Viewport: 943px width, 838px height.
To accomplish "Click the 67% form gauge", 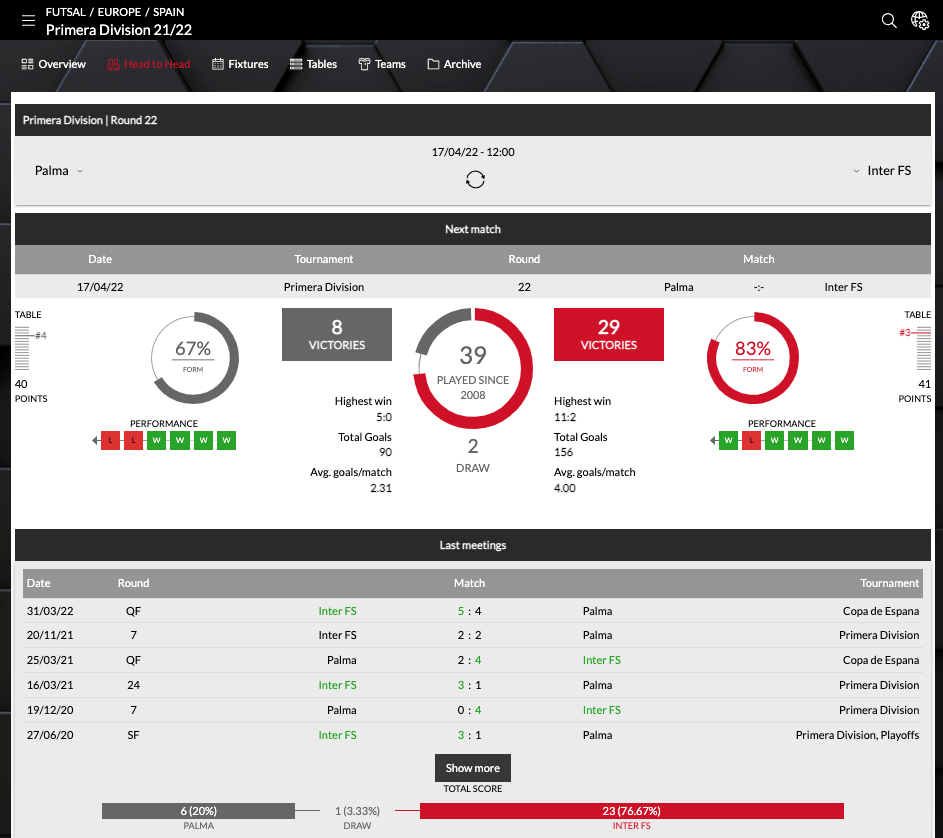I will point(194,358).
